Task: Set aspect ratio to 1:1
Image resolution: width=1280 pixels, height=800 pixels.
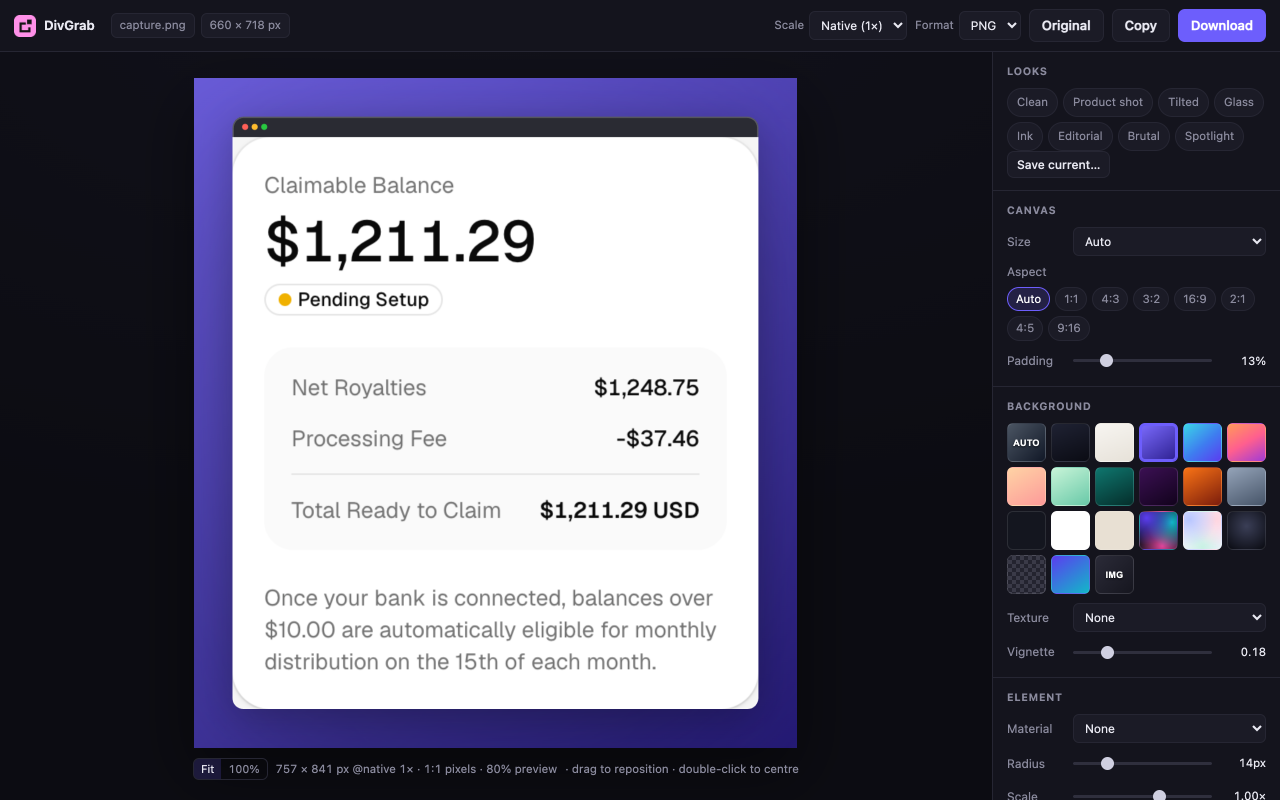Action: pyautogui.click(x=1071, y=299)
